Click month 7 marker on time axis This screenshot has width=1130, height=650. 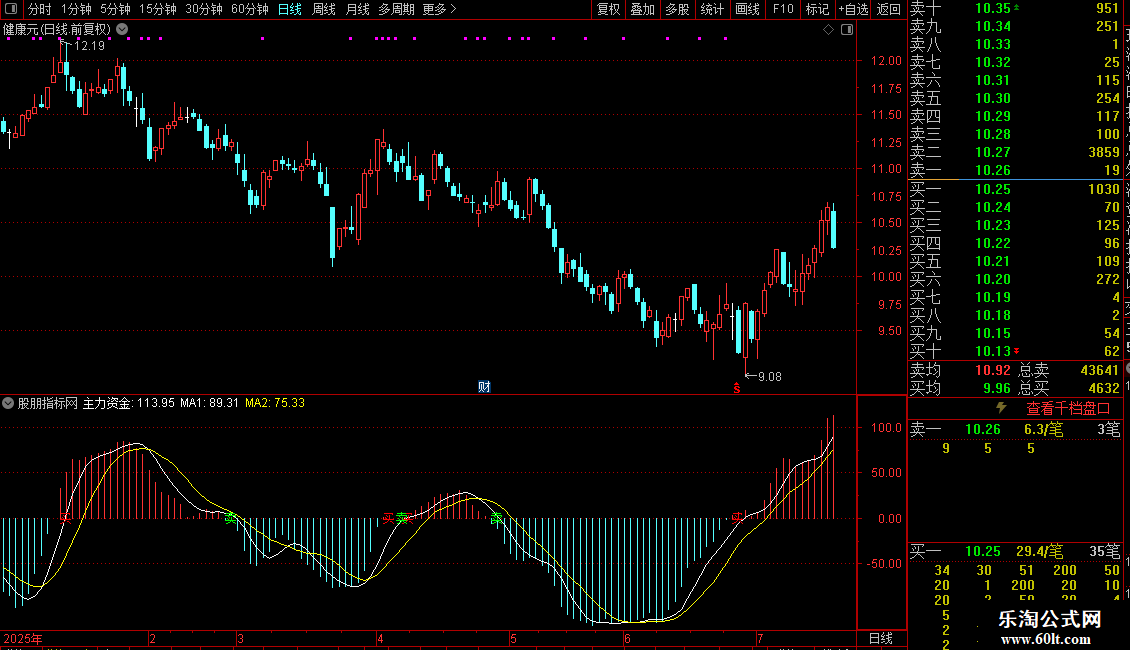tap(760, 638)
